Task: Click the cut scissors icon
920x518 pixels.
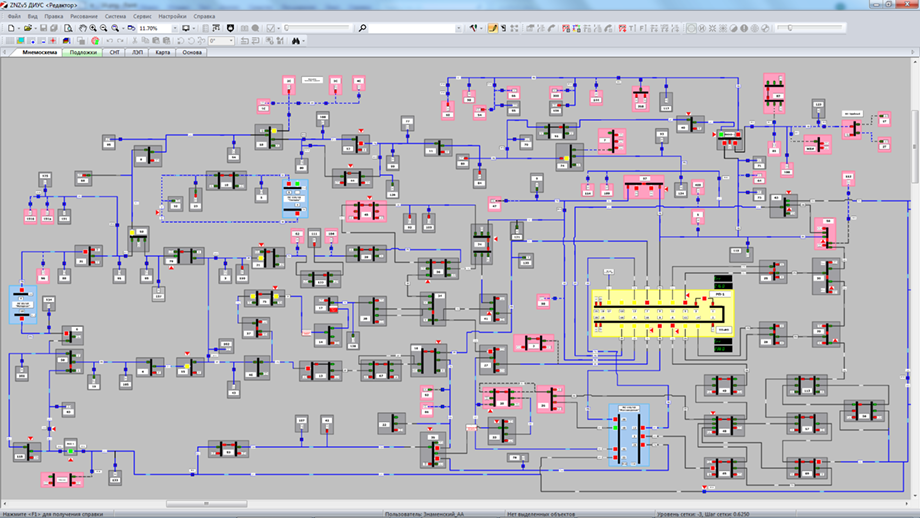Action: 134,41
